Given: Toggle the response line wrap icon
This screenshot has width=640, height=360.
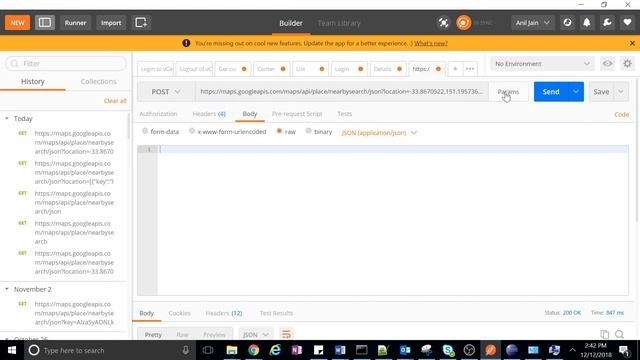Looking at the screenshot, I should [286, 334].
